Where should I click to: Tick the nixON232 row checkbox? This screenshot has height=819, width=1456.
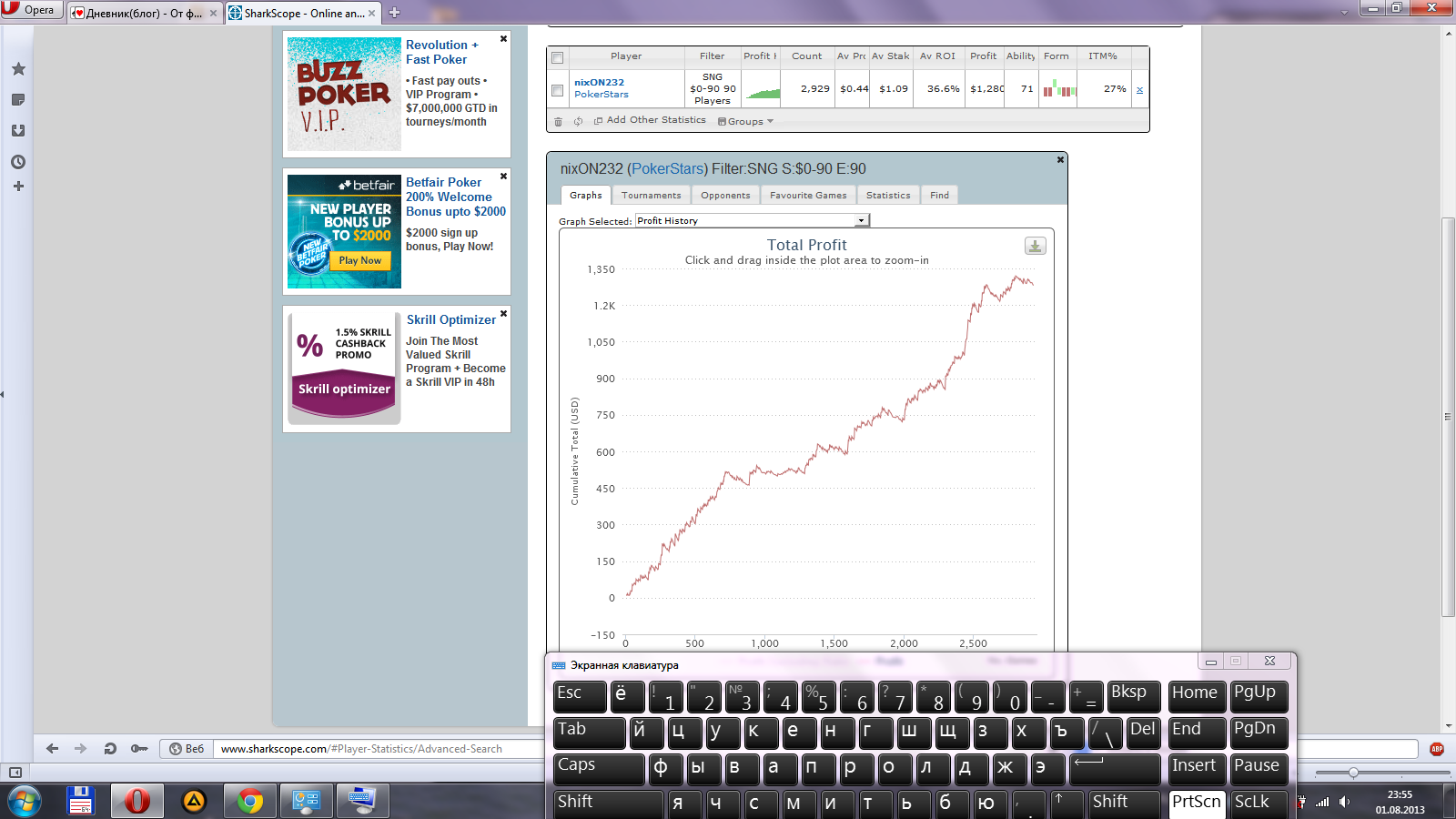click(557, 89)
